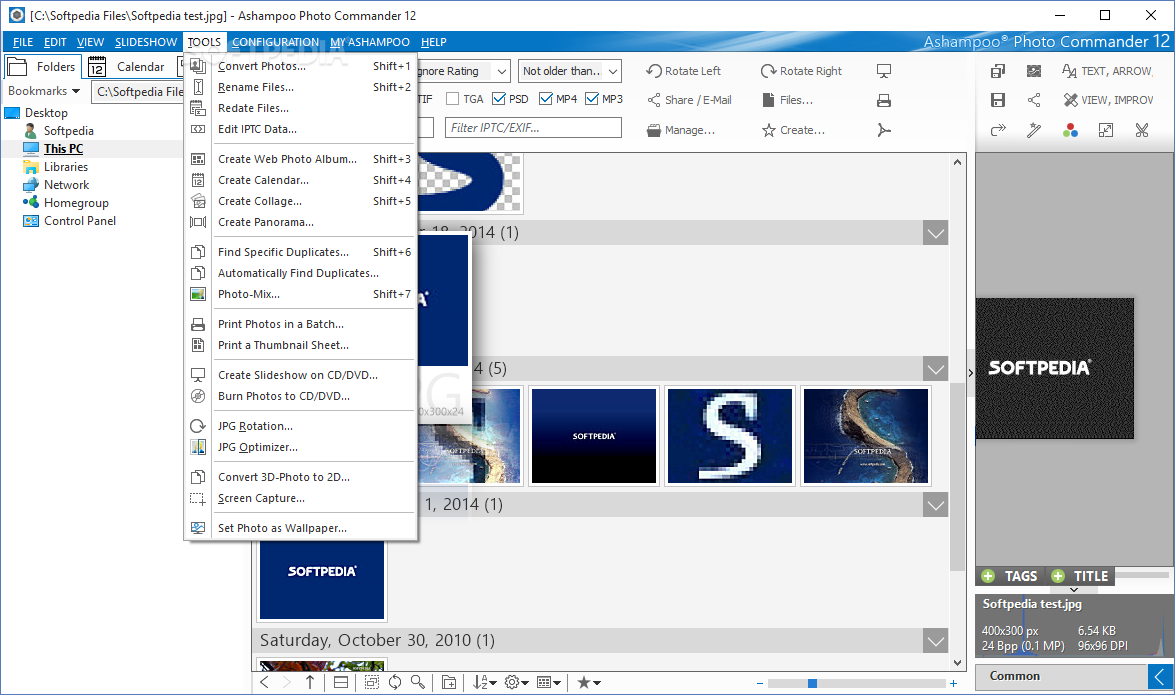Select the magic wand optimize icon
The image size is (1175, 695).
point(1034,130)
